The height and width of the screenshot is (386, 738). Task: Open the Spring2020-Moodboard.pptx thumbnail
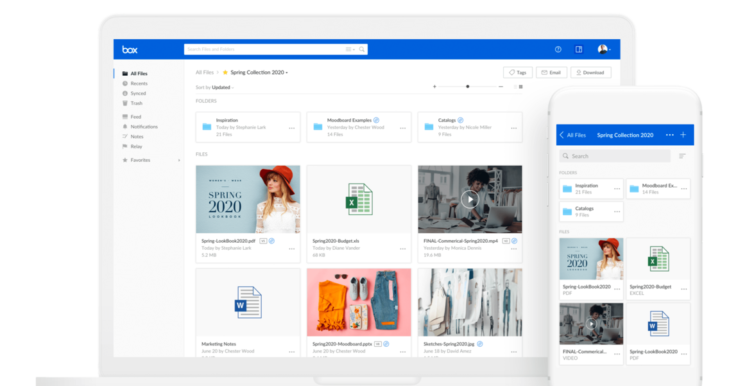(359, 302)
